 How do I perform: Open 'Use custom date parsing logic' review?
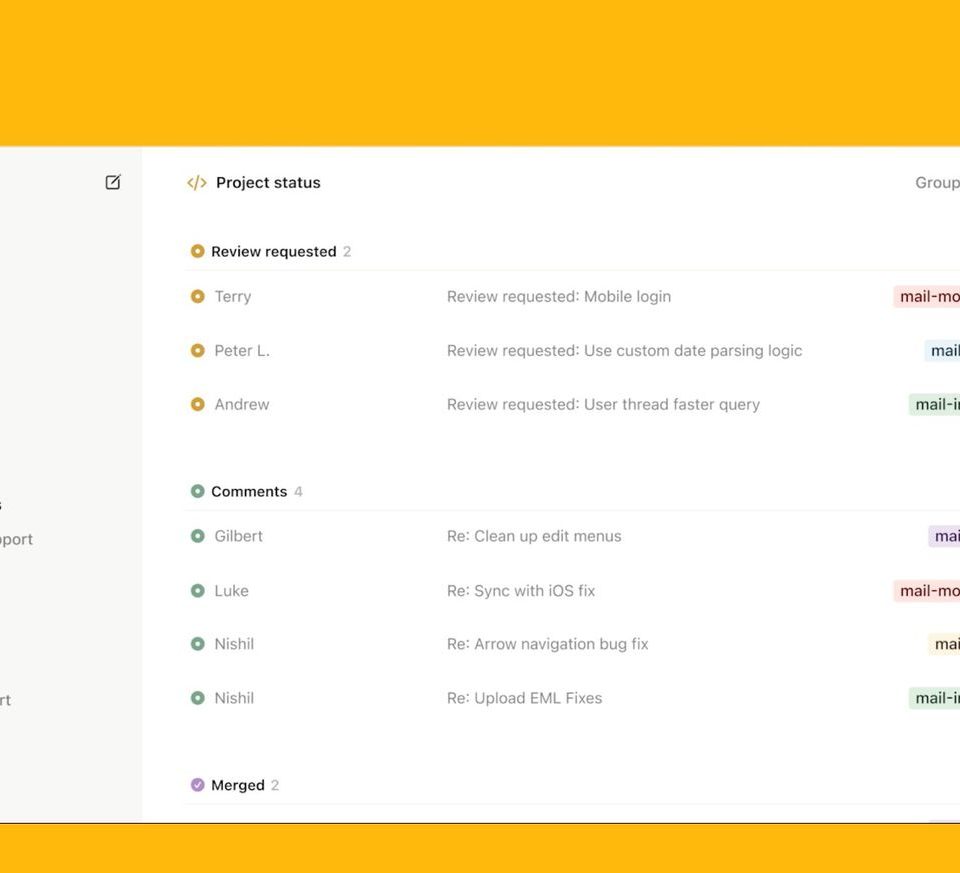[624, 351]
